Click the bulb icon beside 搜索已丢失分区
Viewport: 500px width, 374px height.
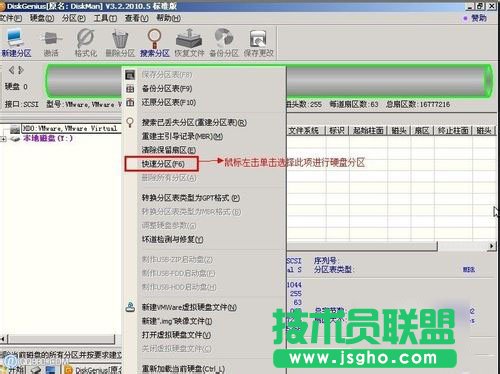130,122
